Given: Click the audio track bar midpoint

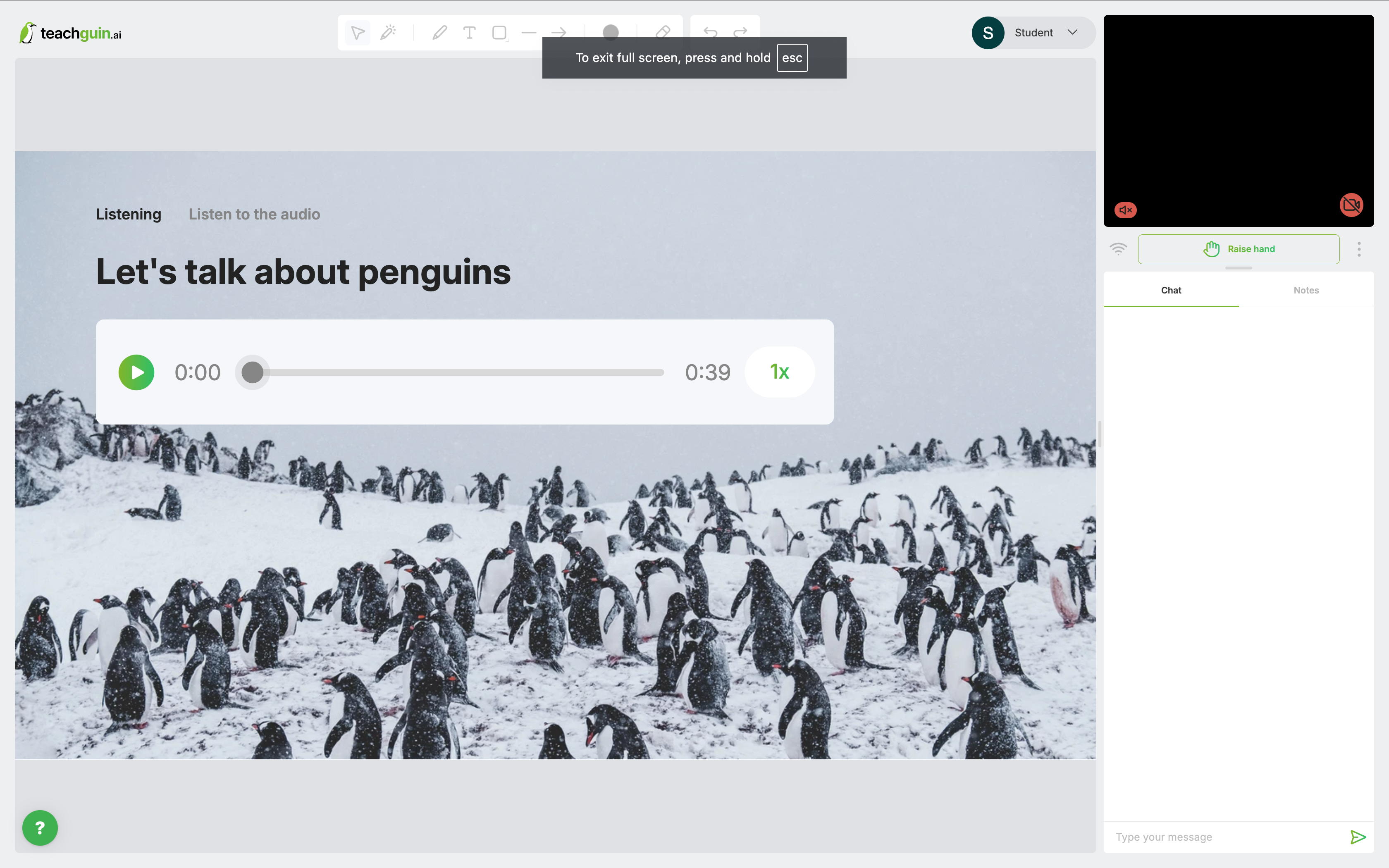Looking at the screenshot, I should click(x=458, y=372).
